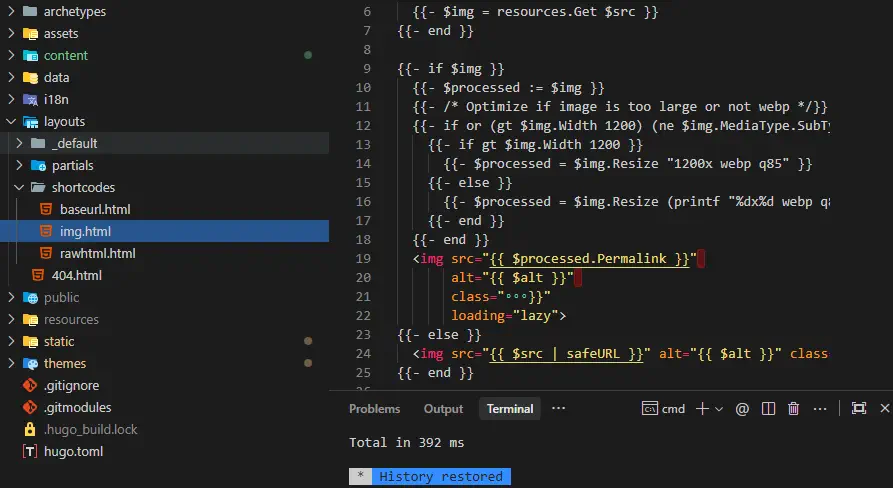Image resolution: width=893 pixels, height=488 pixels.
Task: Click line number 19 in gutter
Action: click(363, 259)
